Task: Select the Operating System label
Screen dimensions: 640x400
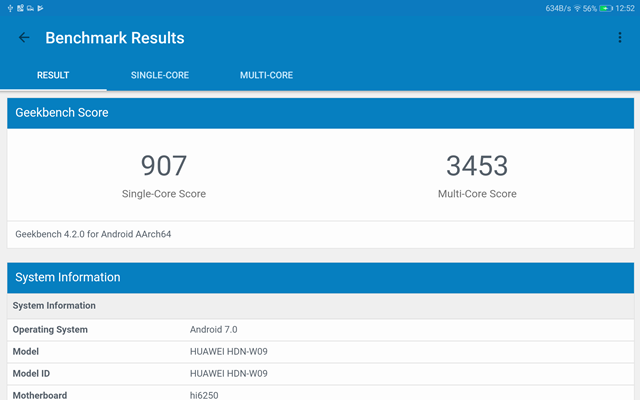Action: (50, 330)
